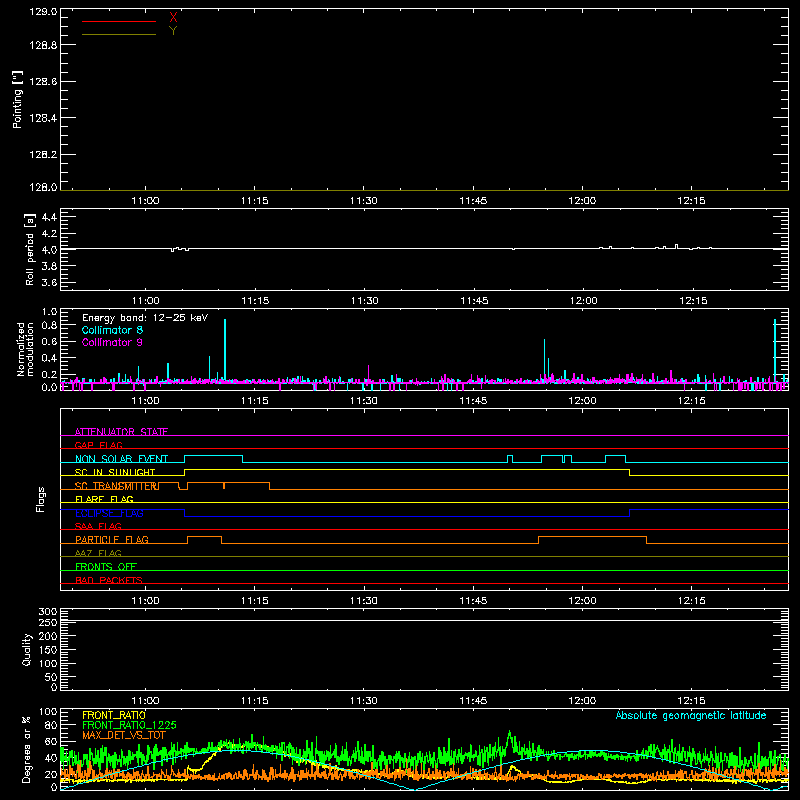Click the BAD_PACKETS flag label
Image resolution: width=800 pixels, height=800 pixels.
coord(108,580)
